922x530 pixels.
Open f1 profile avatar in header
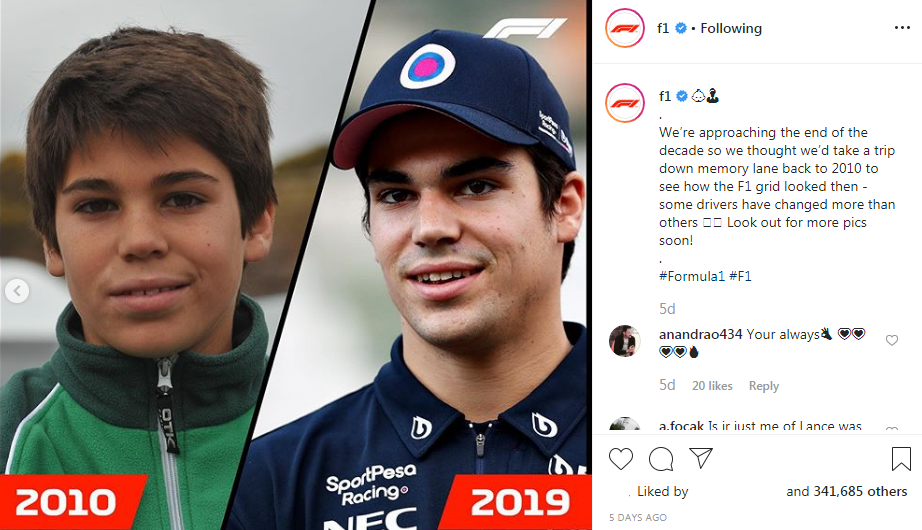coord(625,28)
